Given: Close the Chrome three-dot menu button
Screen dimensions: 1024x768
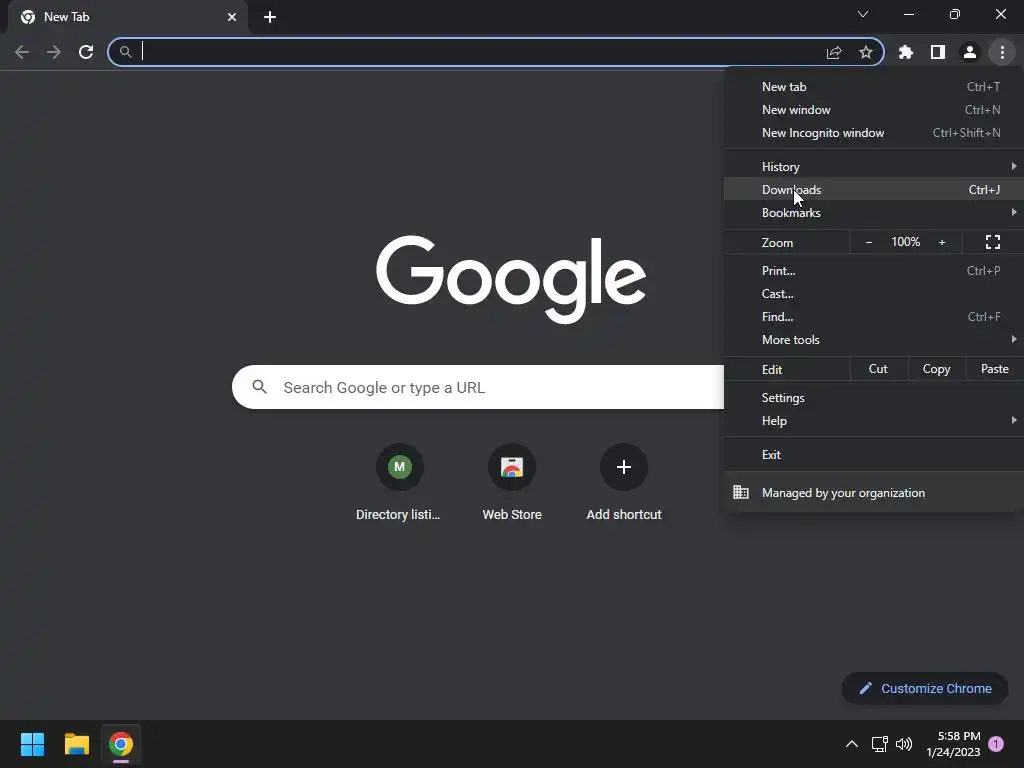Looking at the screenshot, I should (1002, 52).
